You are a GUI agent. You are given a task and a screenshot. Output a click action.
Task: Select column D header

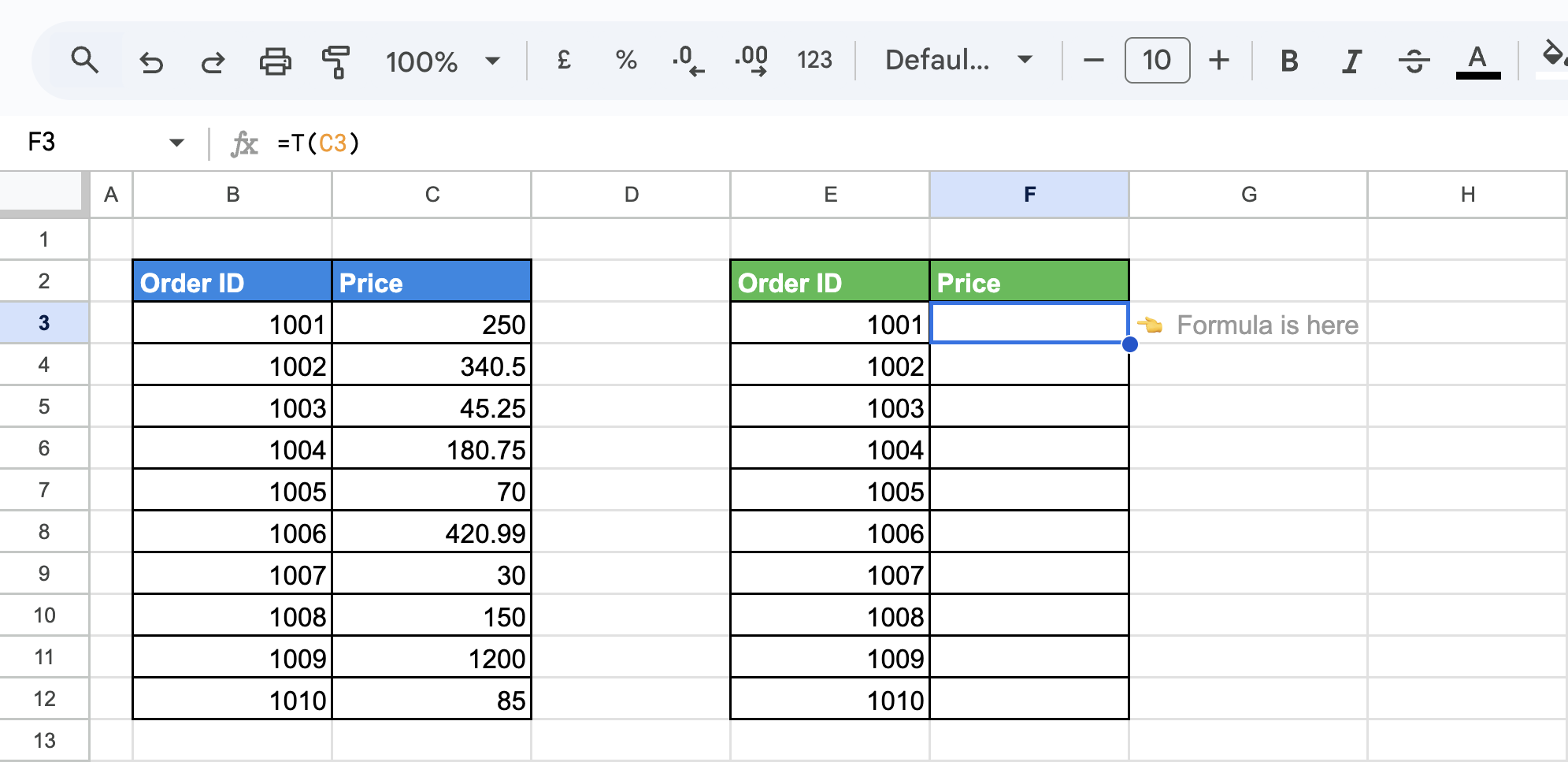point(631,195)
